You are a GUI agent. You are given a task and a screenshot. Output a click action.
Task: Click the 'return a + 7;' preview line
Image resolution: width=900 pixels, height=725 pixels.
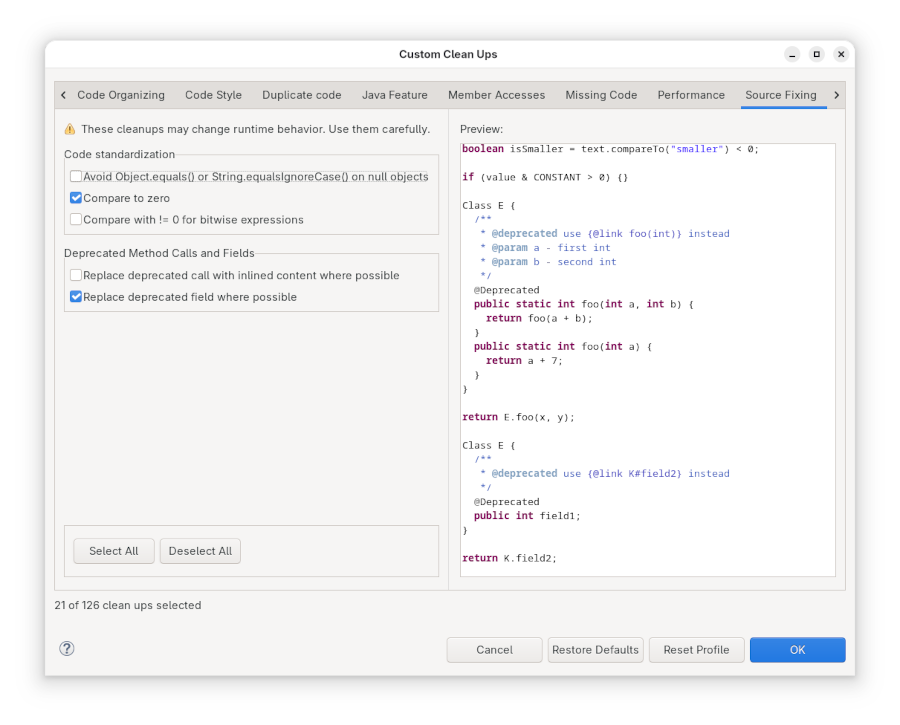pyautogui.click(x=524, y=360)
